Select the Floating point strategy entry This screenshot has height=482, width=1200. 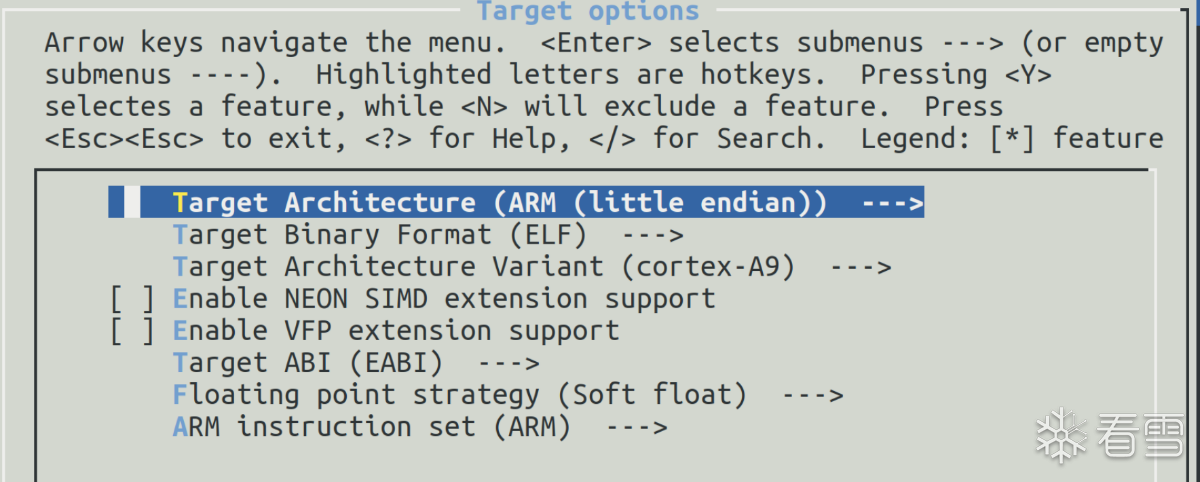(x=460, y=395)
